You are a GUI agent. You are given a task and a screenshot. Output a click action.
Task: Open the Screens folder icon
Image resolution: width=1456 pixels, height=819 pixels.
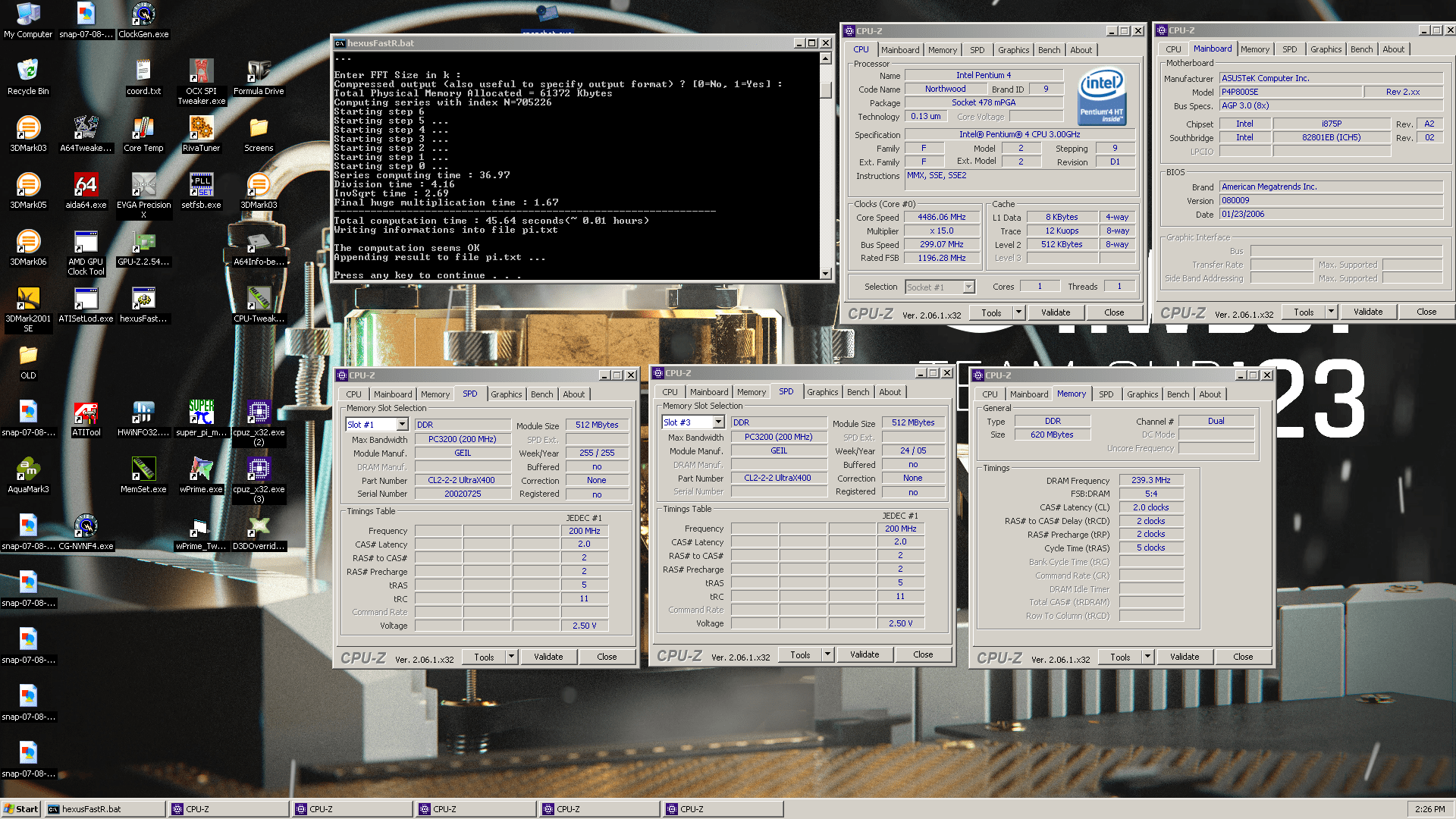pos(259,133)
